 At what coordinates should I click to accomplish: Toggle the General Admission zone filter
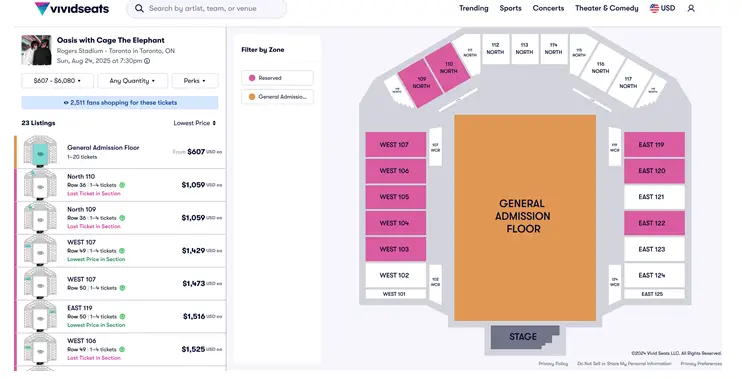[x=277, y=97]
